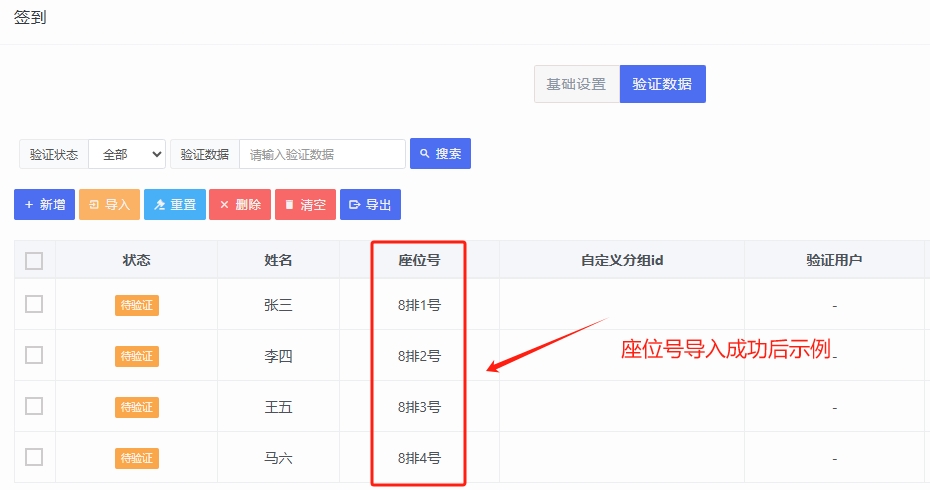Click the seat cell 8排1号
The height and width of the screenshot is (490, 930).
coord(419,305)
